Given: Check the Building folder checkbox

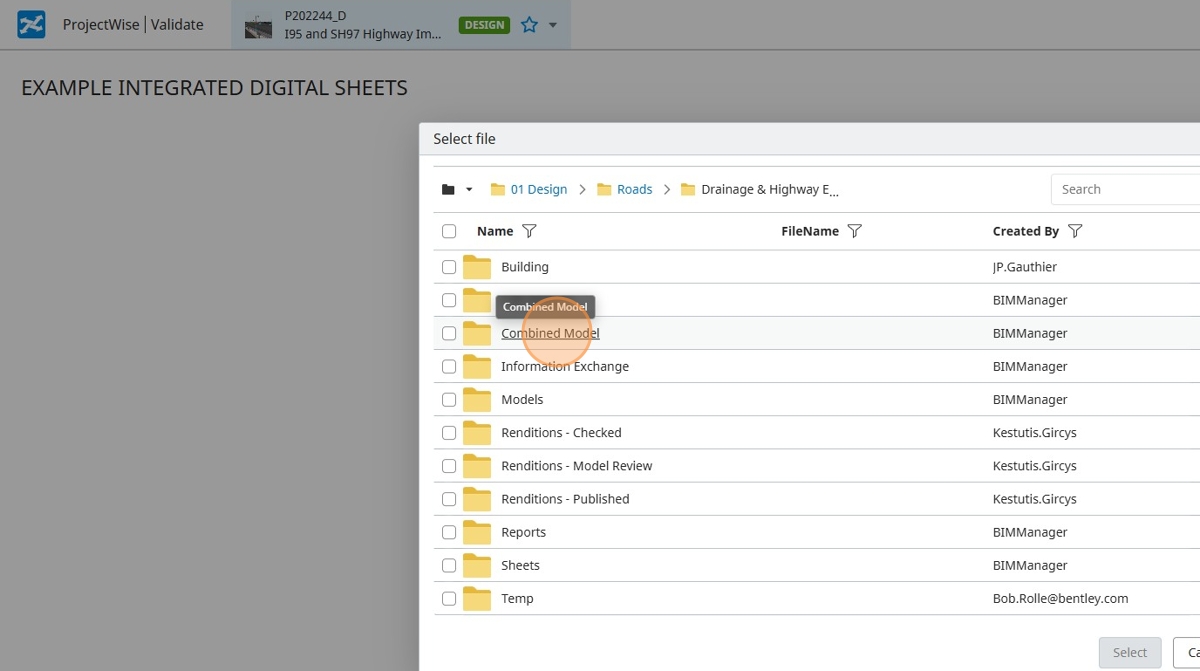Looking at the screenshot, I should click(449, 267).
